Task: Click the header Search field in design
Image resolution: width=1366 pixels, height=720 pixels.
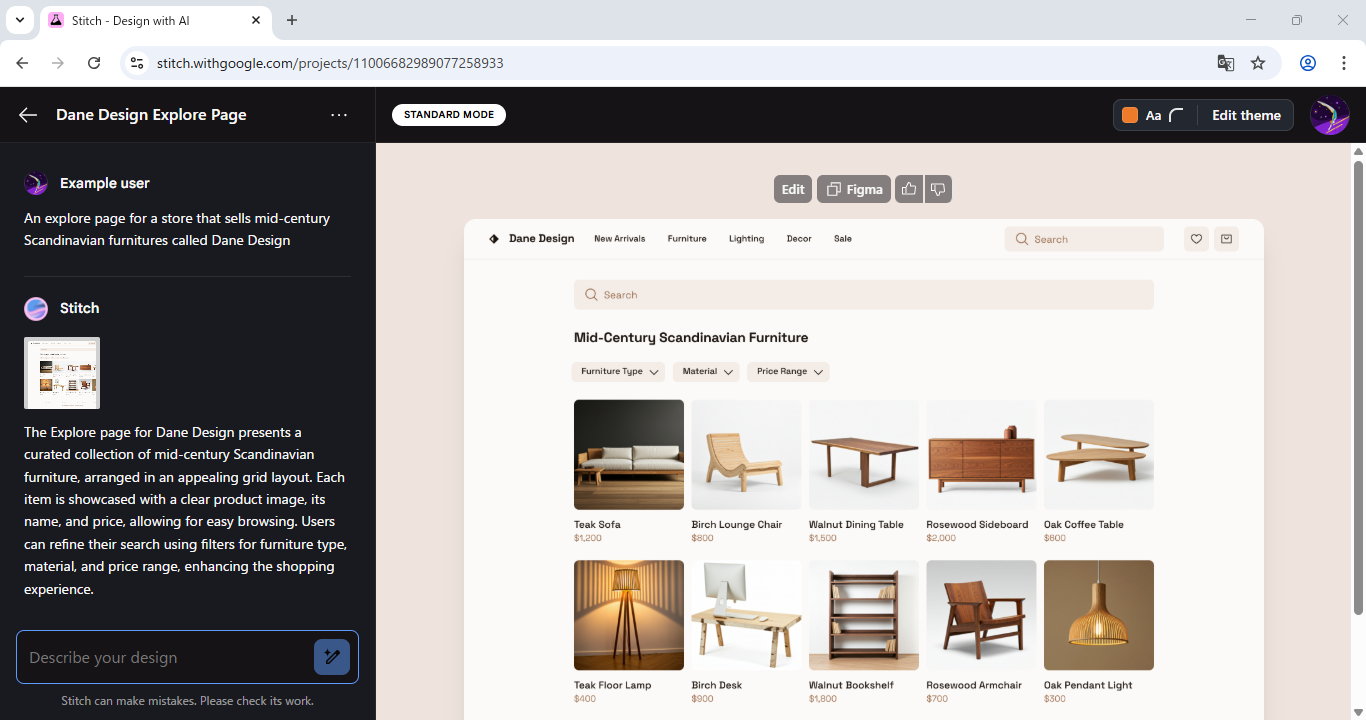Action: 1084,239
